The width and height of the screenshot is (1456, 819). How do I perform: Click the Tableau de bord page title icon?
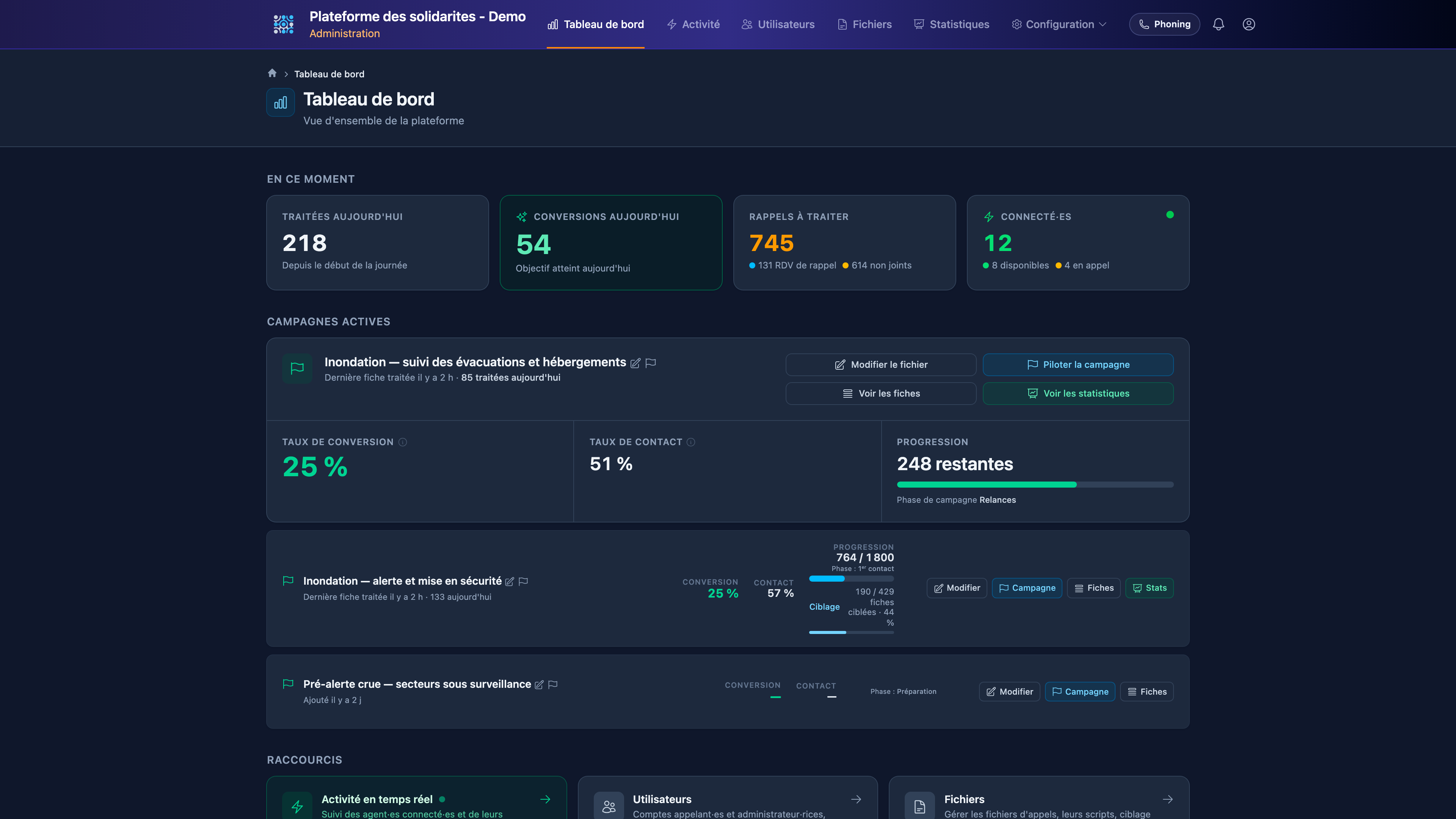coord(280,102)
